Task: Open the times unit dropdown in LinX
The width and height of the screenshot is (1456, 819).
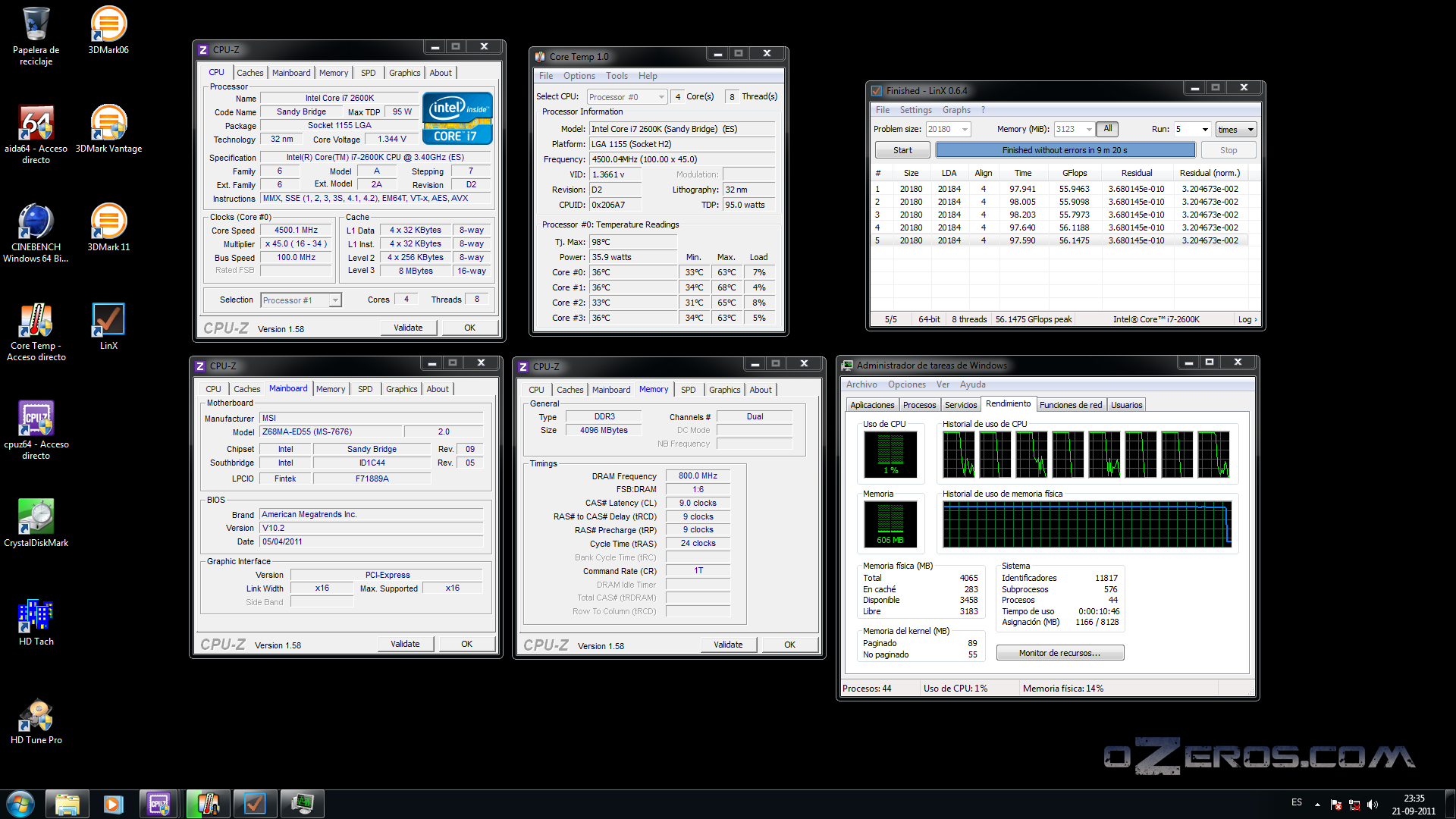Action: pos(1236,130)
